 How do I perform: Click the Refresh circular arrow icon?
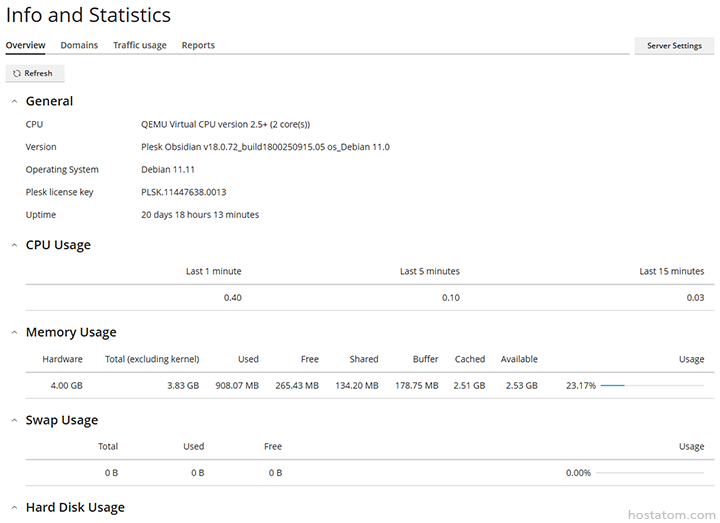coord(17,73)
